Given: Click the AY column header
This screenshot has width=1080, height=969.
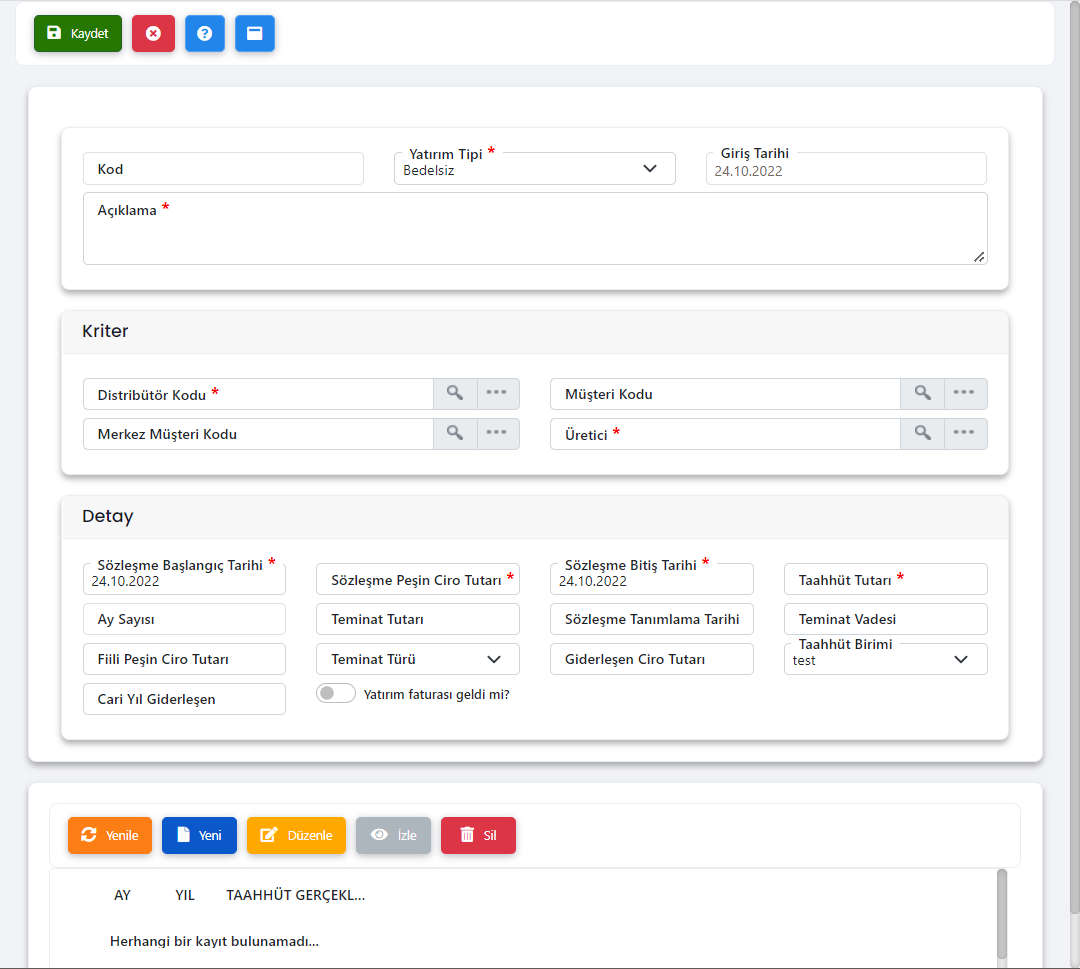Looking at the screenshot, I should [x=122, y=895].
